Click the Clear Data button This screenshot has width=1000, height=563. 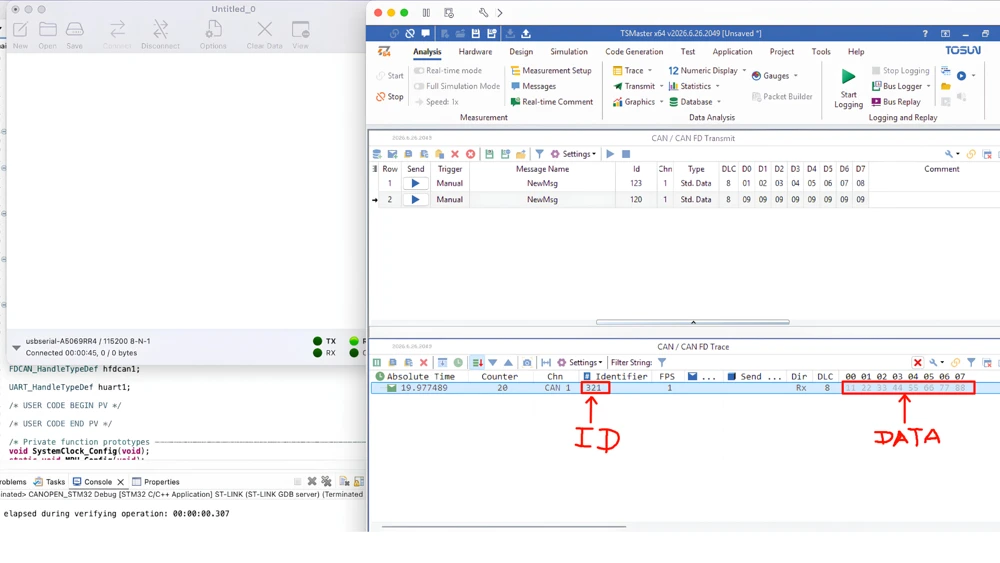coord(264,34)
